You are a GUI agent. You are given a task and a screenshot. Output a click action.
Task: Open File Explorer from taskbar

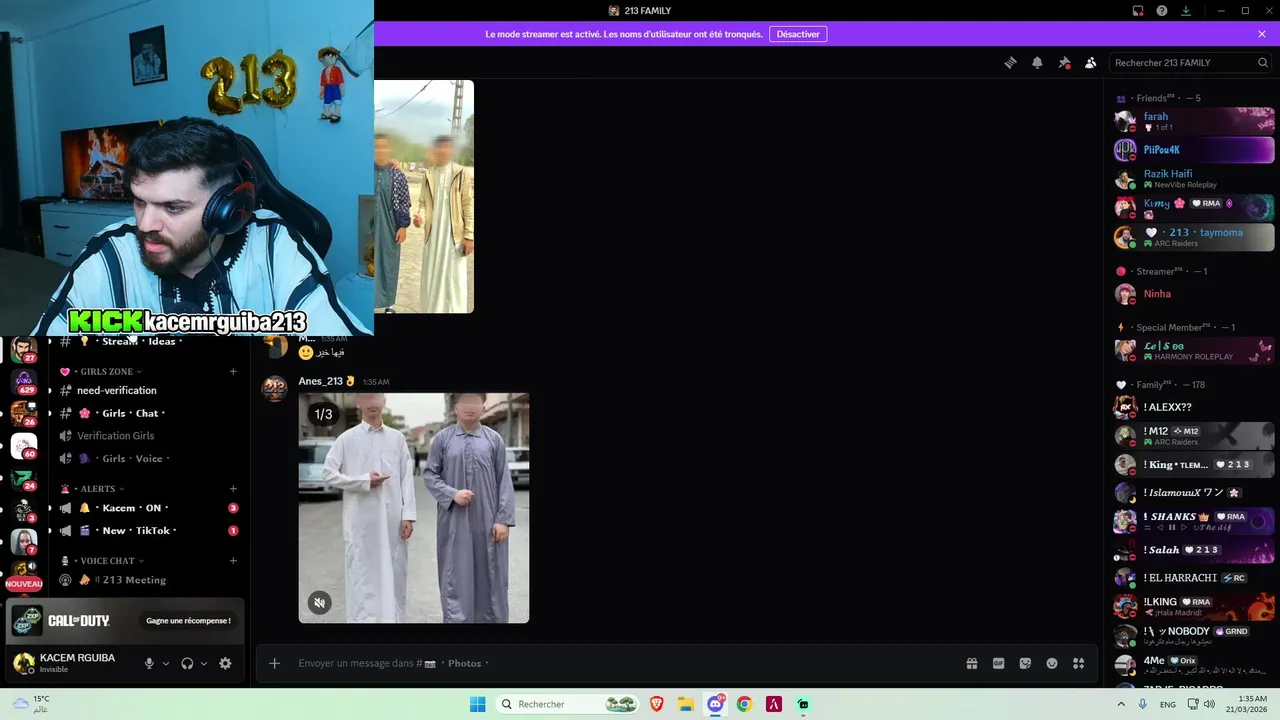(x=686, y=704)
